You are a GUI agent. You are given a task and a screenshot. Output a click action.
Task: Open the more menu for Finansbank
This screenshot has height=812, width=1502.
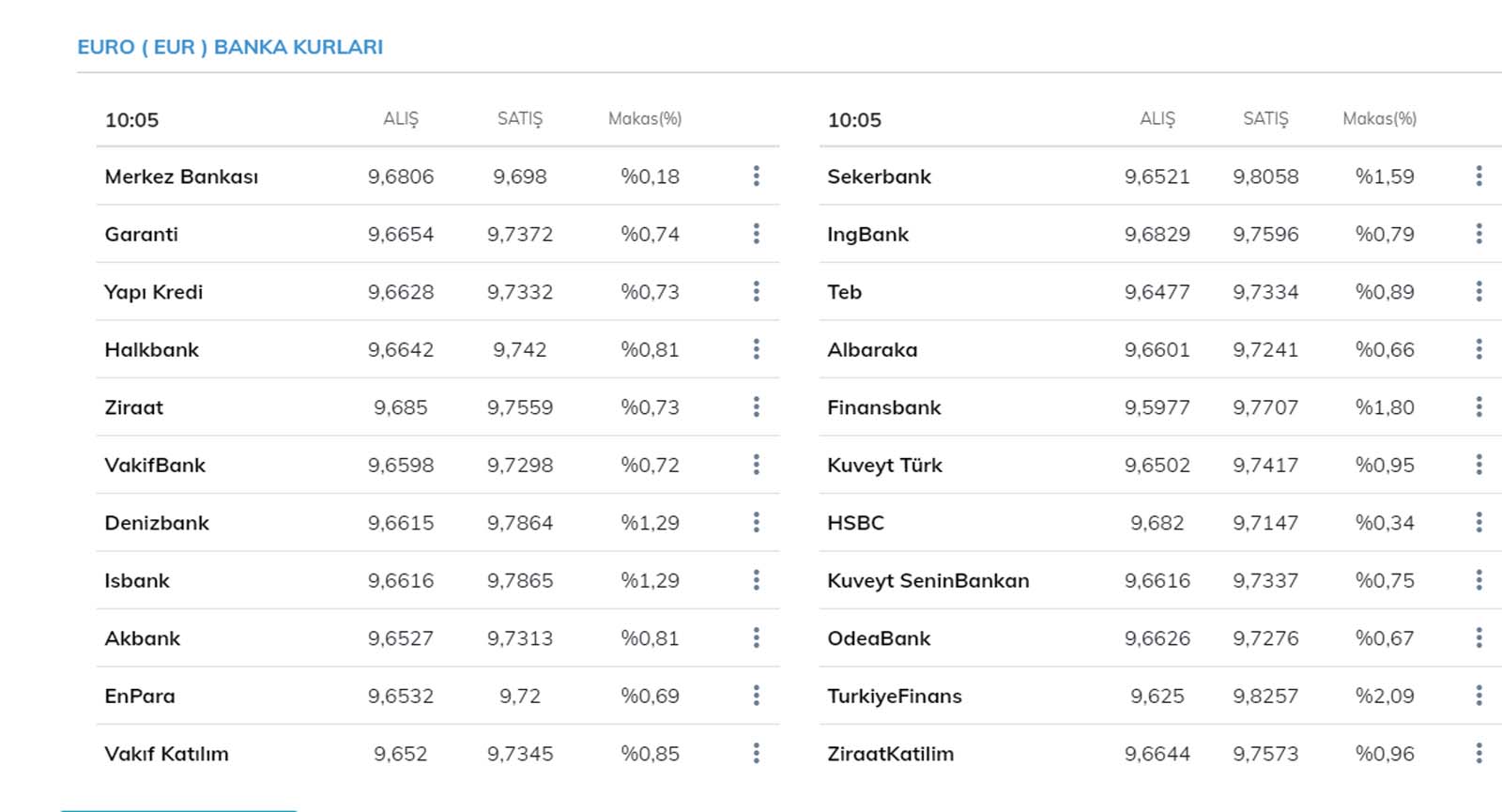click(1479, 407)
